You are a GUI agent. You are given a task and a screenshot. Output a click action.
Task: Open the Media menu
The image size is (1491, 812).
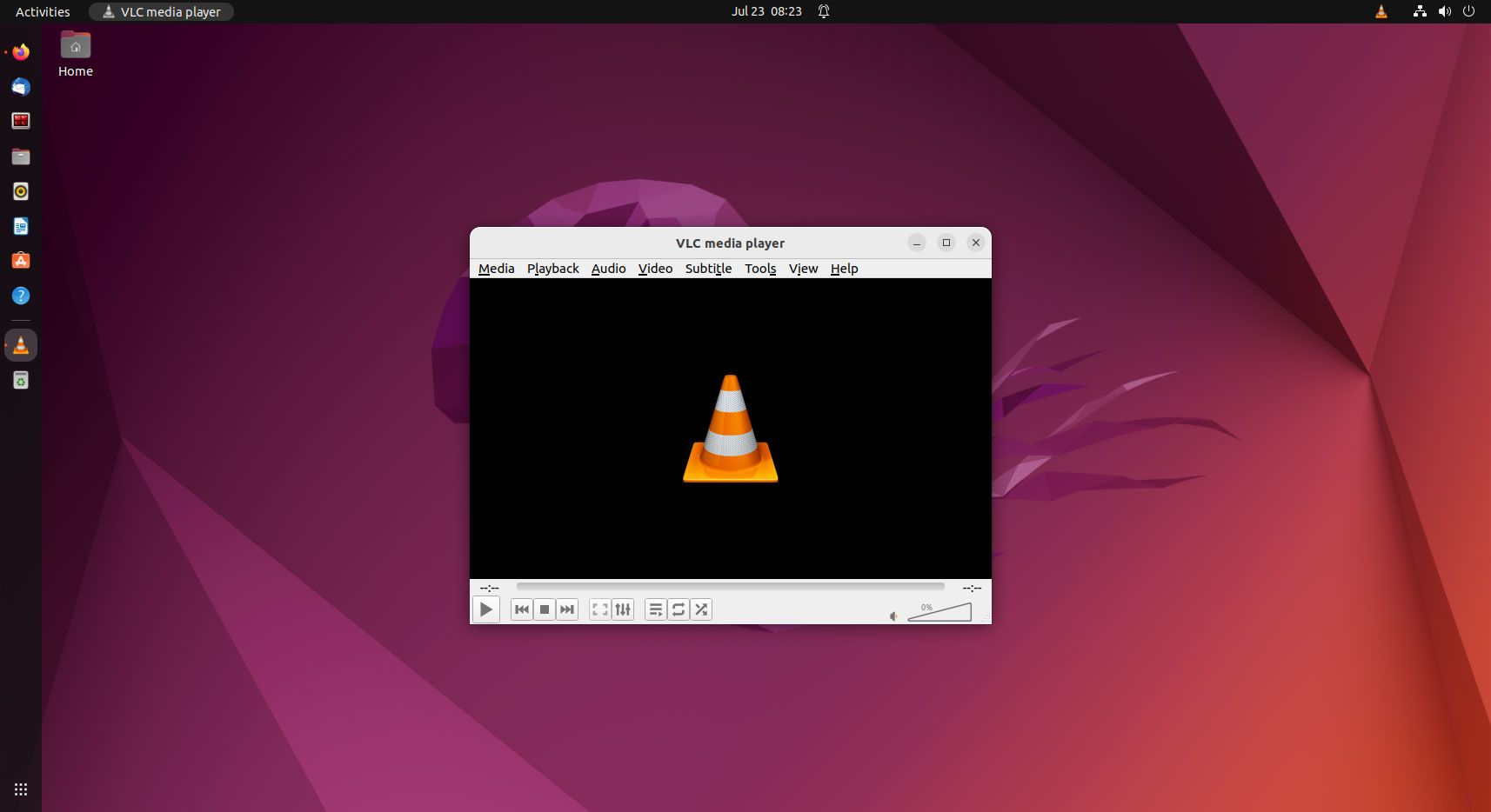(496, 269)
